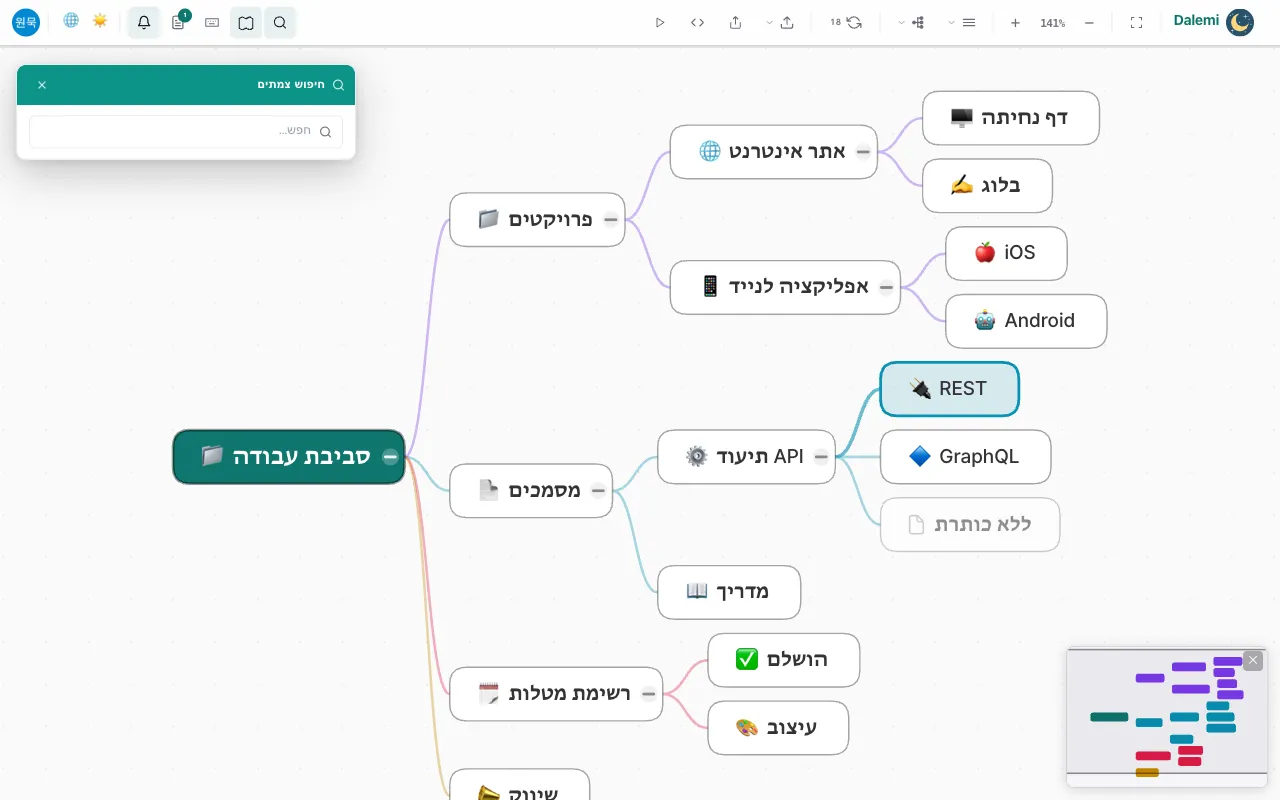
Task: Collapse the אתר אינטרנט node
Action: 863,152
